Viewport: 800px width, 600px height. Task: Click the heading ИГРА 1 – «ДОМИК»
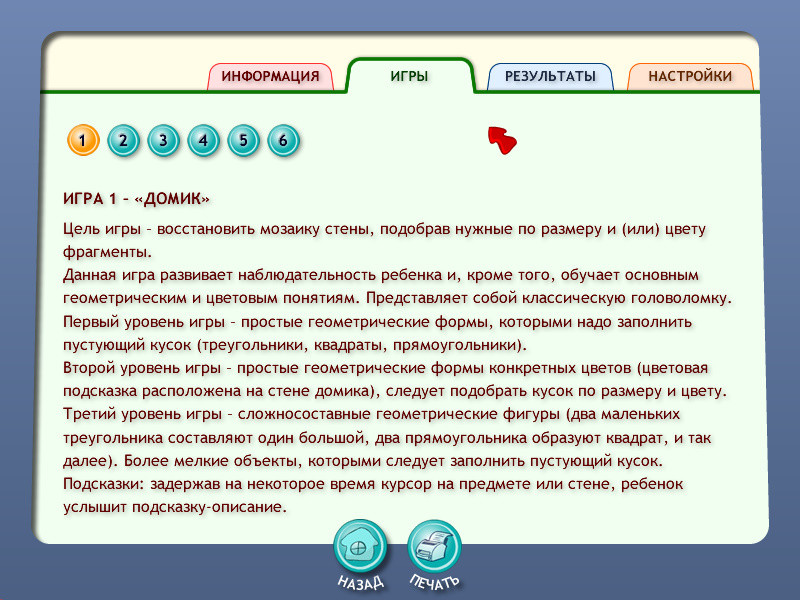click(136, 198)
